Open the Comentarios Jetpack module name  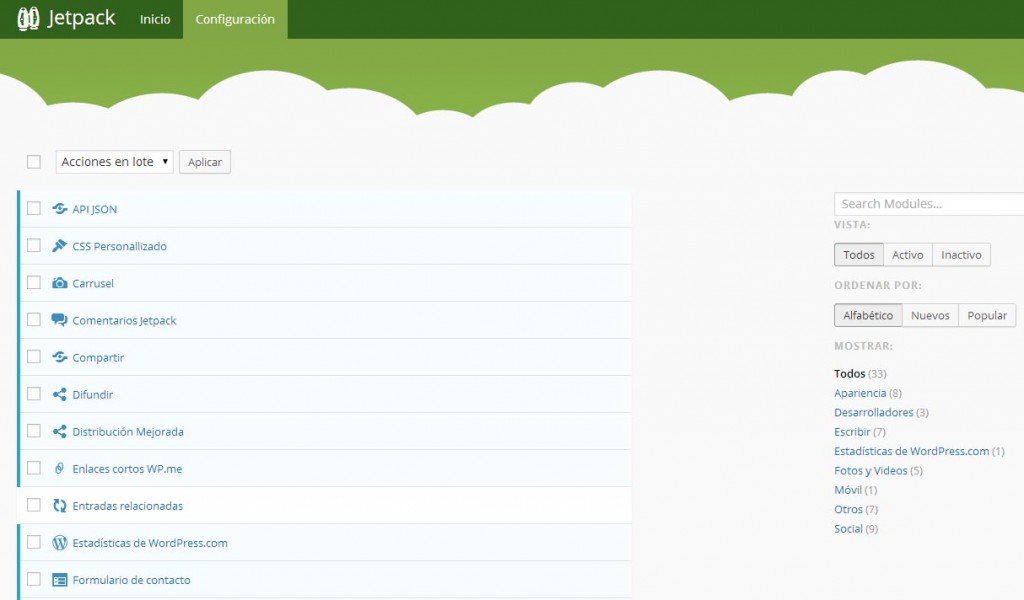[x=124, y=321]
